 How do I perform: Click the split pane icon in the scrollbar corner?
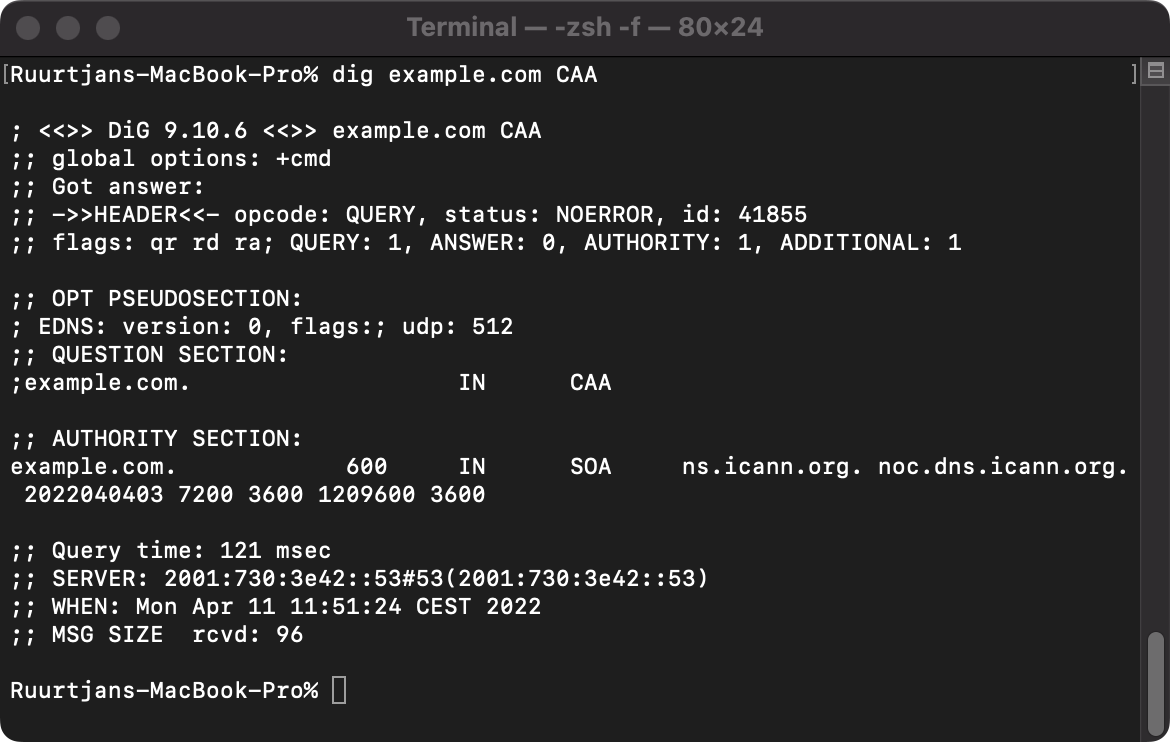click(x=1154, y=71)
